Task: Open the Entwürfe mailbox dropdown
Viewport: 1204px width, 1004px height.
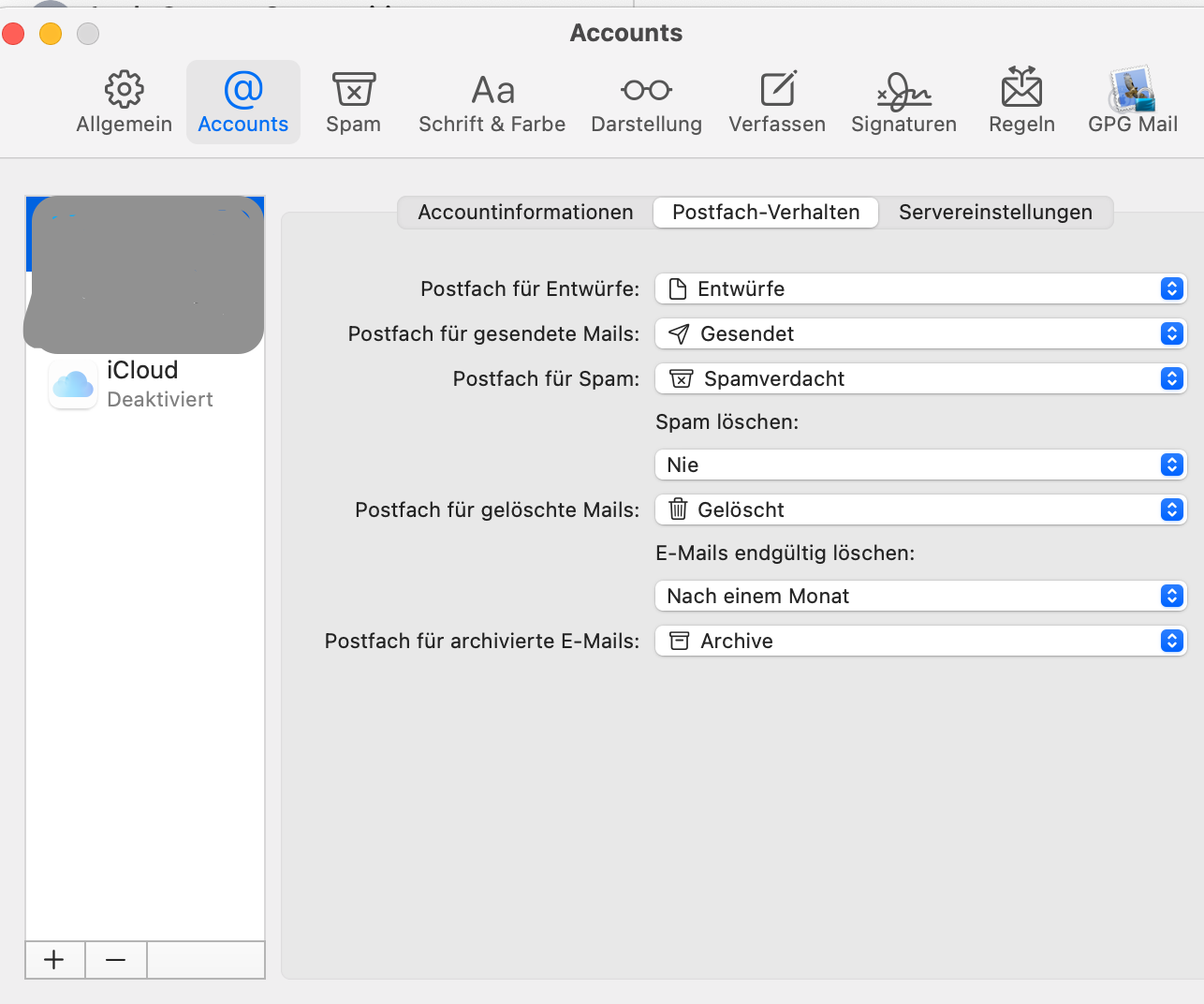Action: (x=921, y=288)
